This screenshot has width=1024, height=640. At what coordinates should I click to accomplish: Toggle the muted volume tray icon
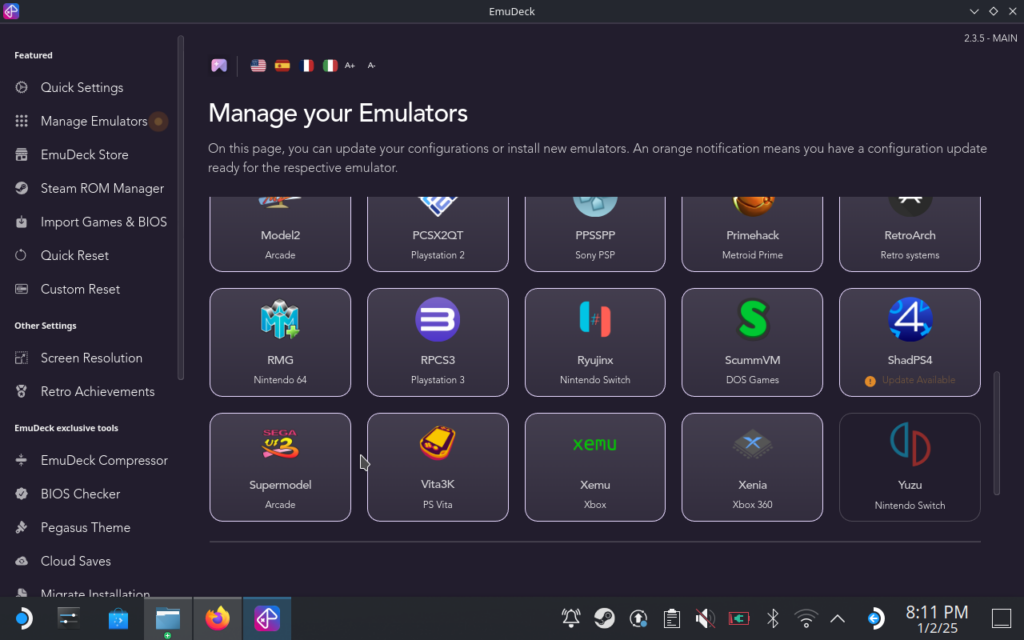click(705, 618)
